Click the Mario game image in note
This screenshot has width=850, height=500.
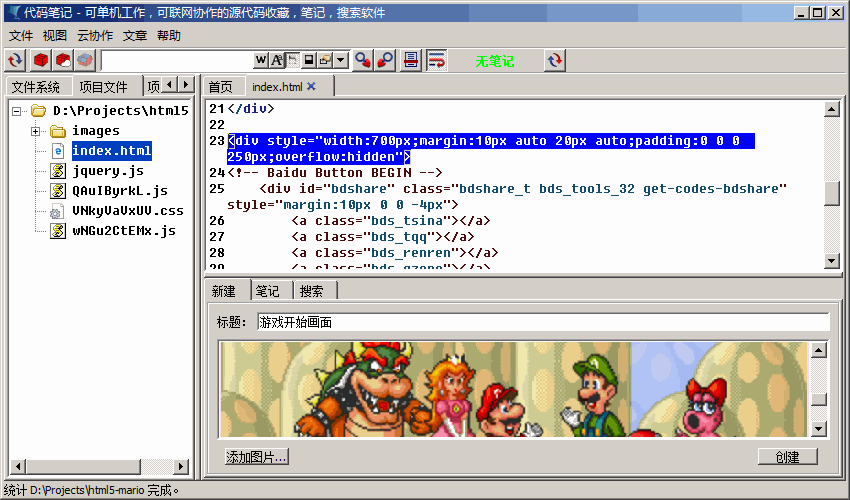(x=513, y=389)
